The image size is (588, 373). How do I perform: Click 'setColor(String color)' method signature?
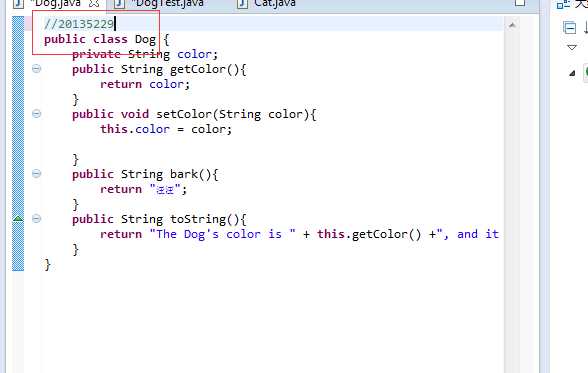(233, 114)
